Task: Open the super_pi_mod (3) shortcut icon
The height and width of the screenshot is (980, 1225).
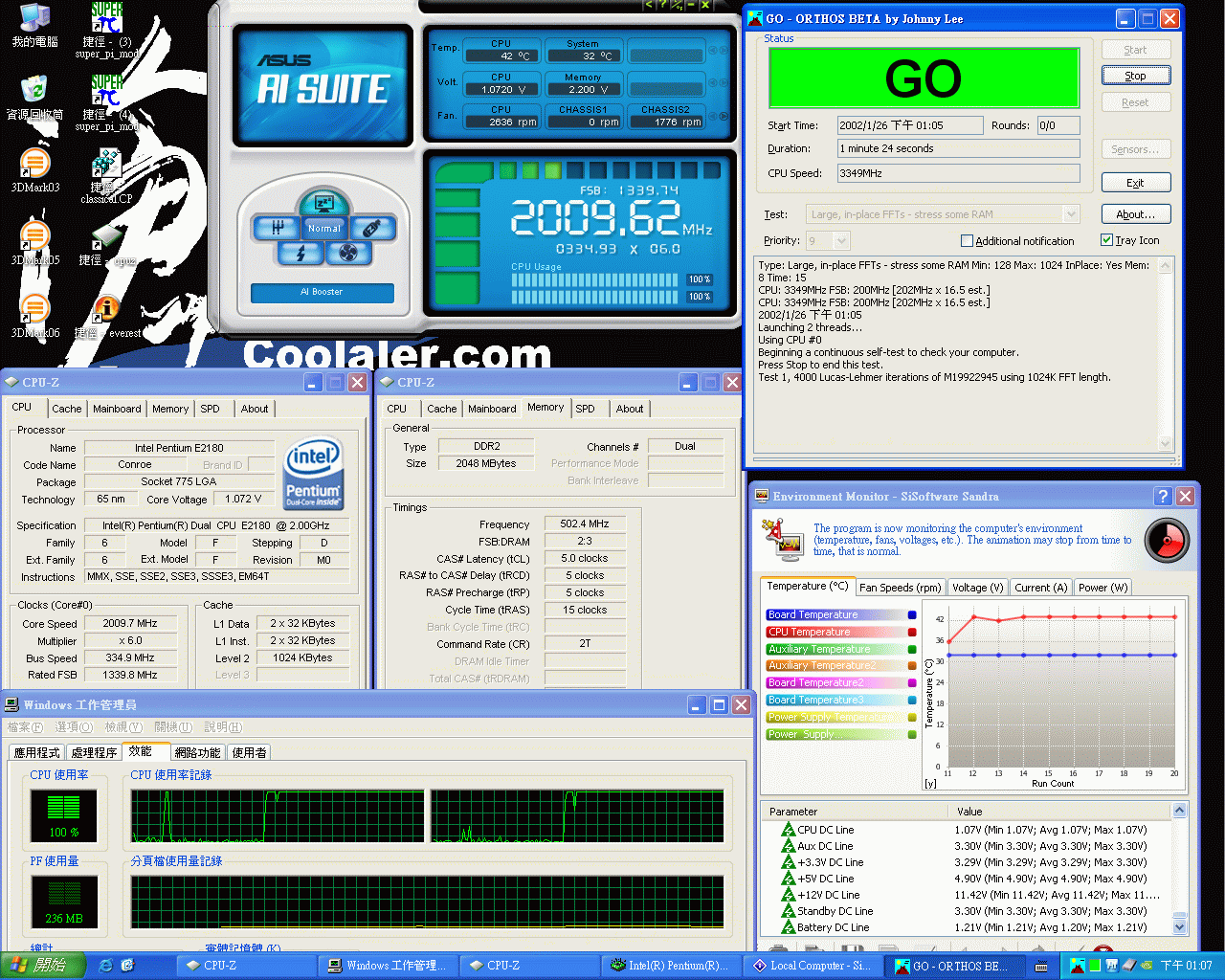Action: click(106, 18)
